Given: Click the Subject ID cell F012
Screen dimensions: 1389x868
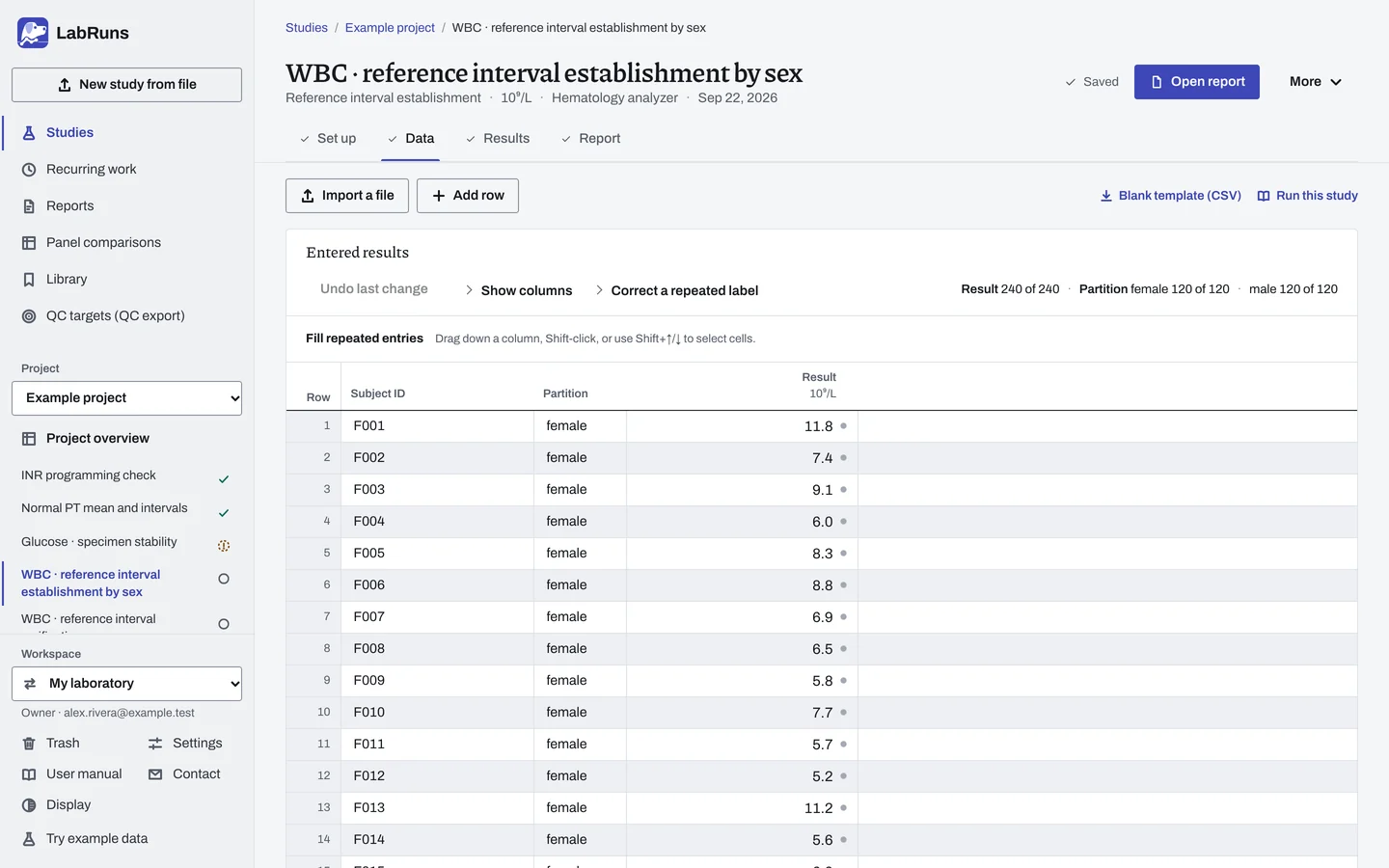Looking at the screenshot, I should pos(438,776).
